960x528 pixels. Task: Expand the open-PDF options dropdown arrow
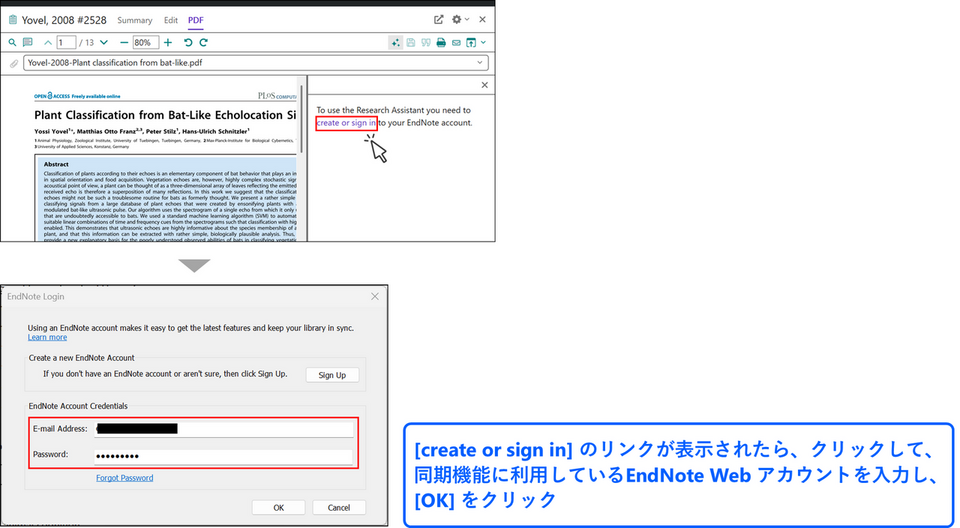[484, 43]
